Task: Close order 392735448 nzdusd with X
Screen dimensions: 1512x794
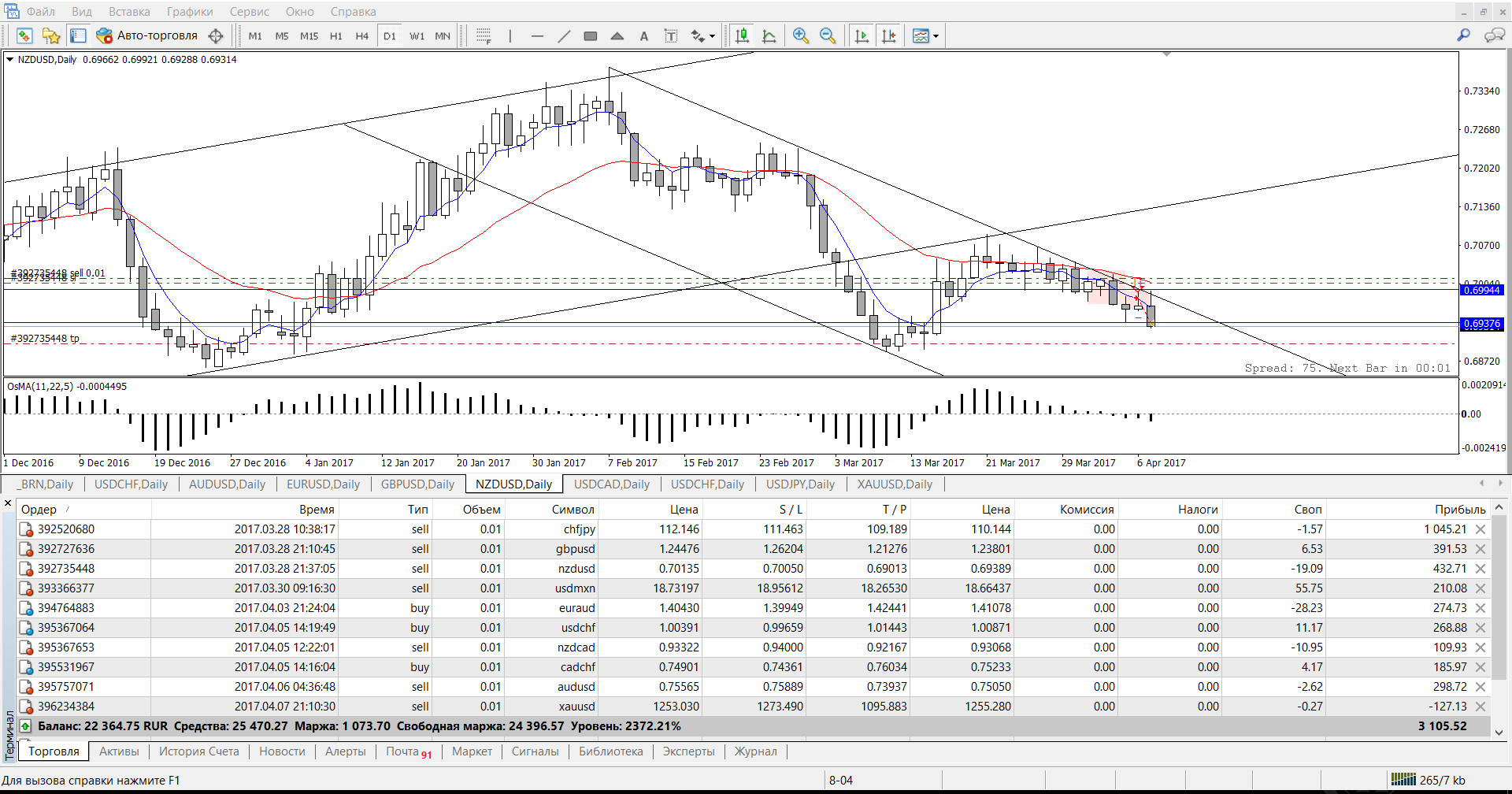Action: click(x=1480, y=569)
